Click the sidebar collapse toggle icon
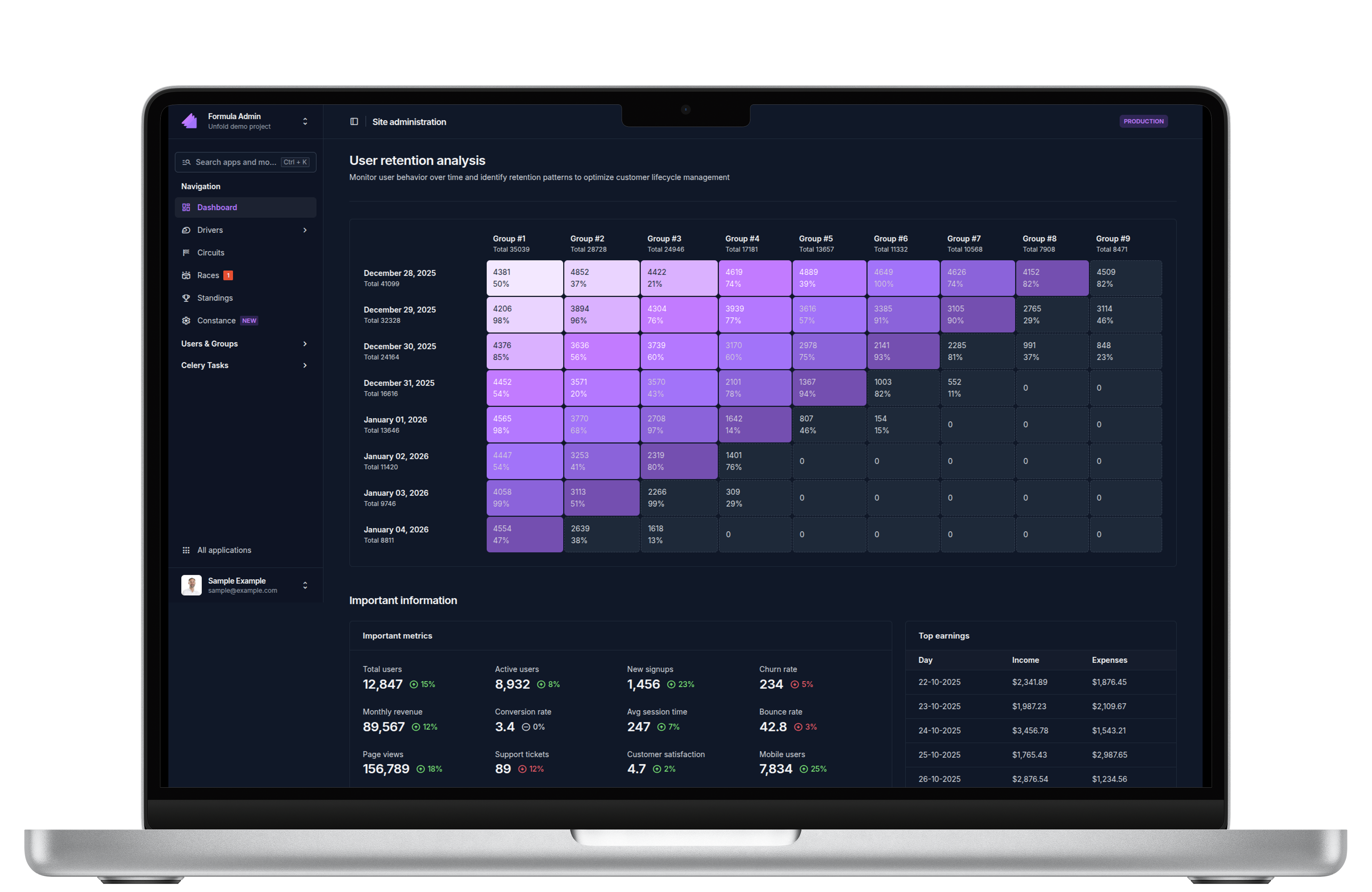 354,122
